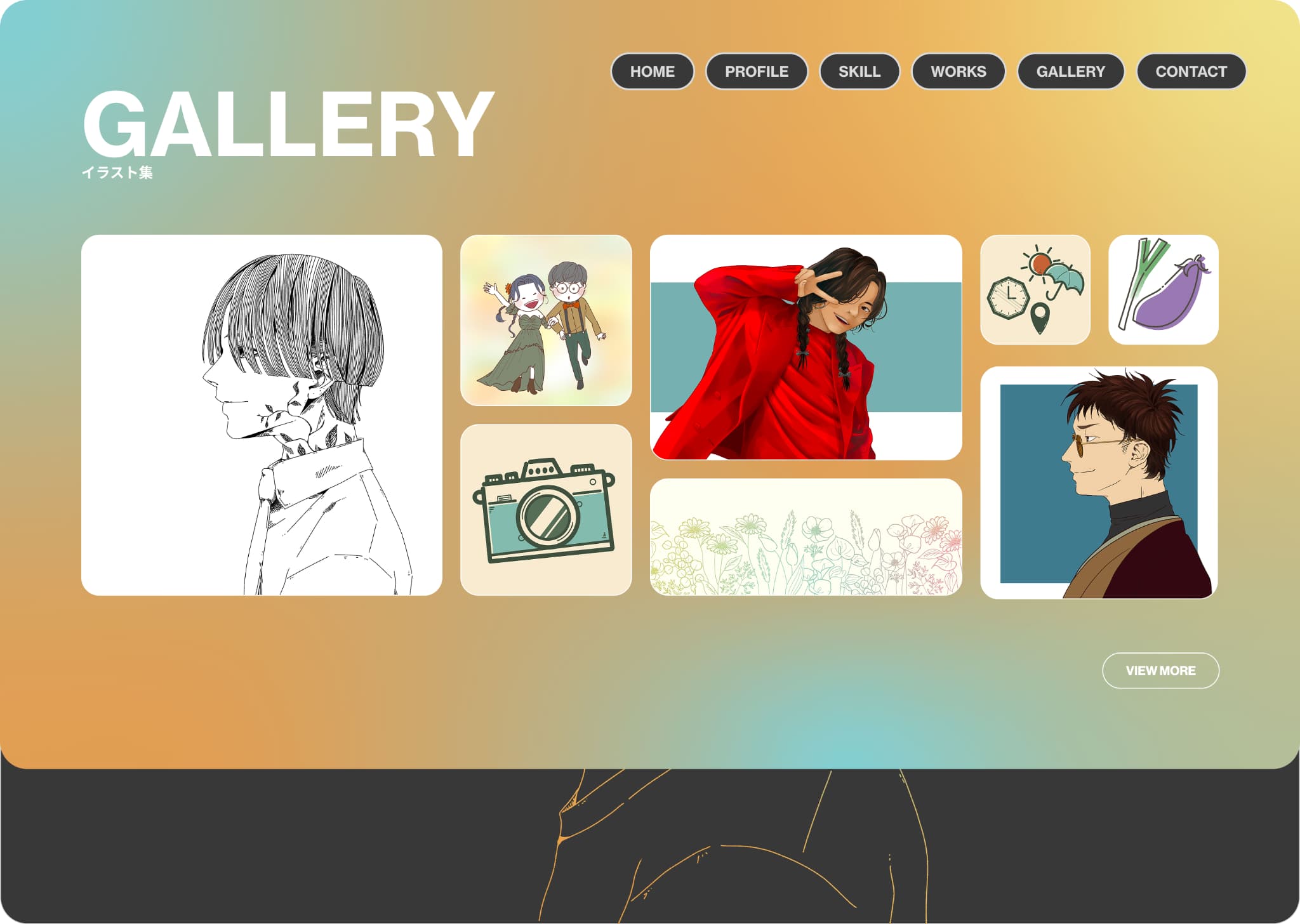Open the red suit peace-sign portrait
The image size is (1300, 924).
[806, 347]
